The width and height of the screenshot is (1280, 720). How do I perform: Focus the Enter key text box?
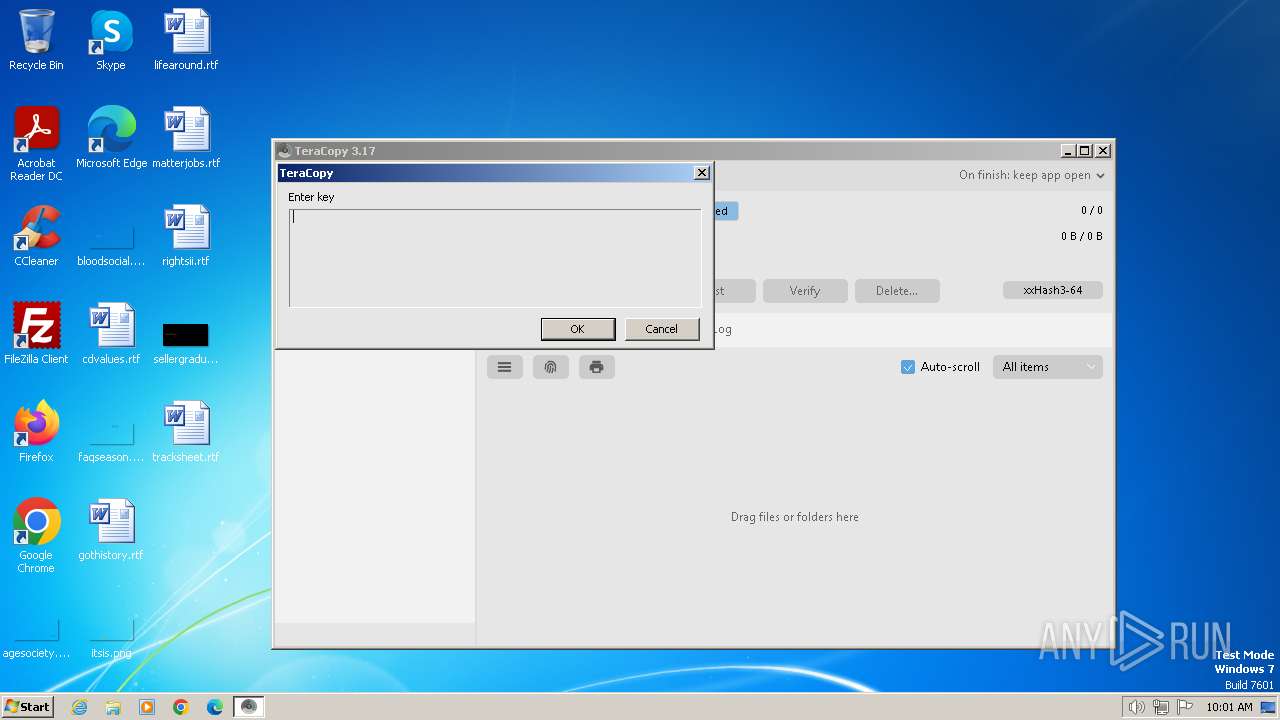[495, 258]
